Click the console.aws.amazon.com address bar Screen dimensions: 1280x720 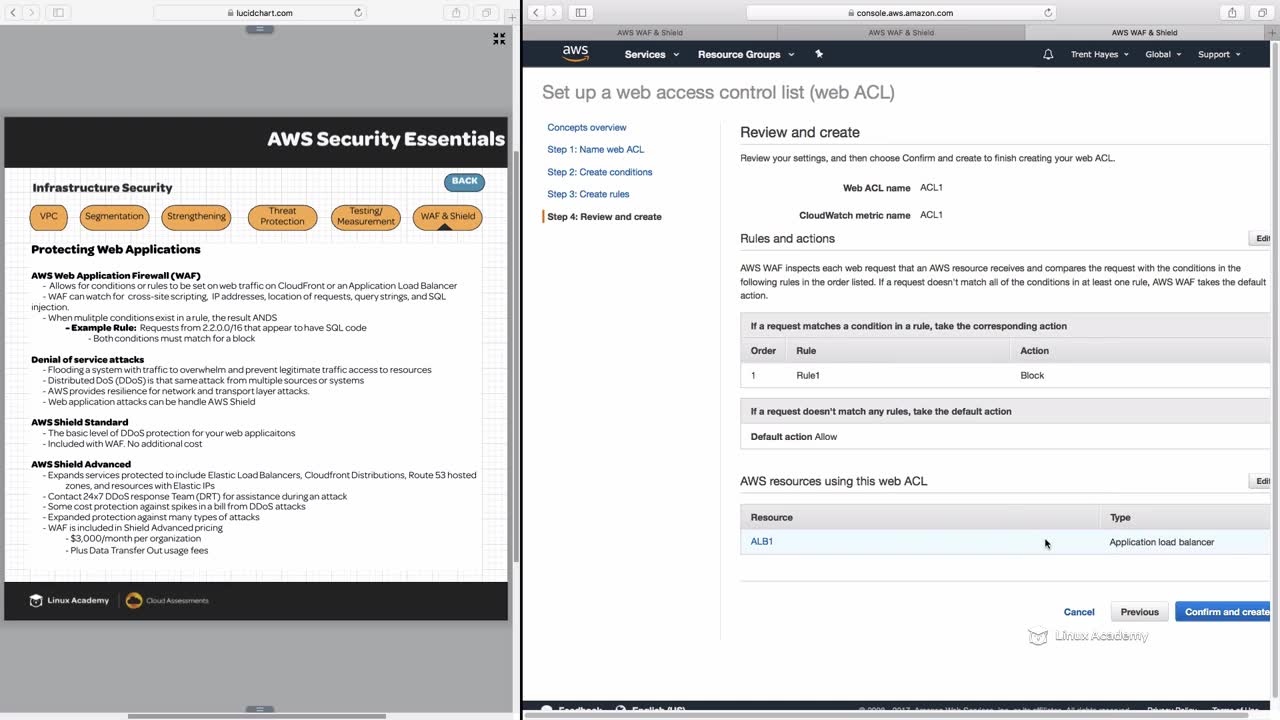coord(900,13)
